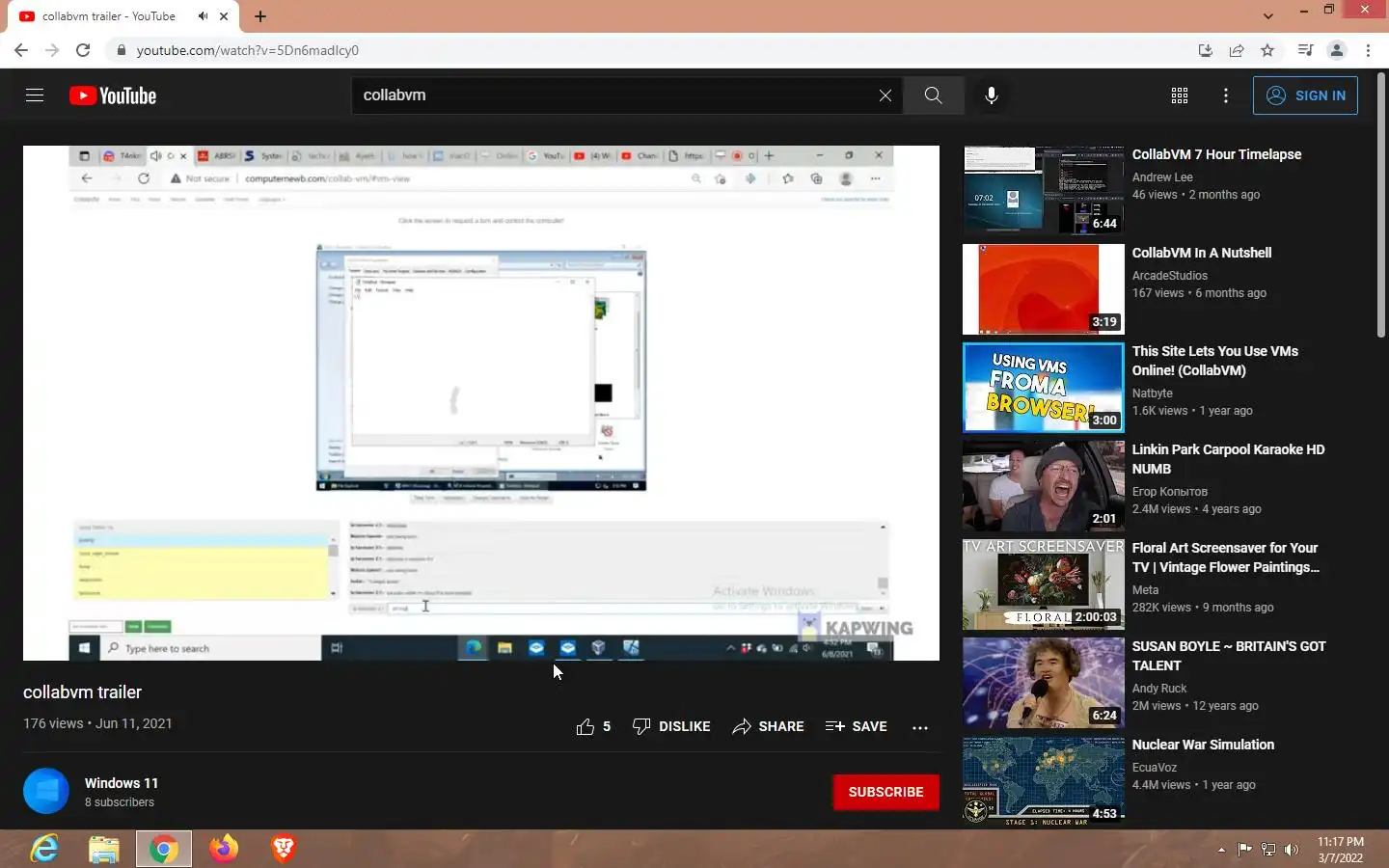
Task: Click the address bar URL
Action: [x=248, y=50]
